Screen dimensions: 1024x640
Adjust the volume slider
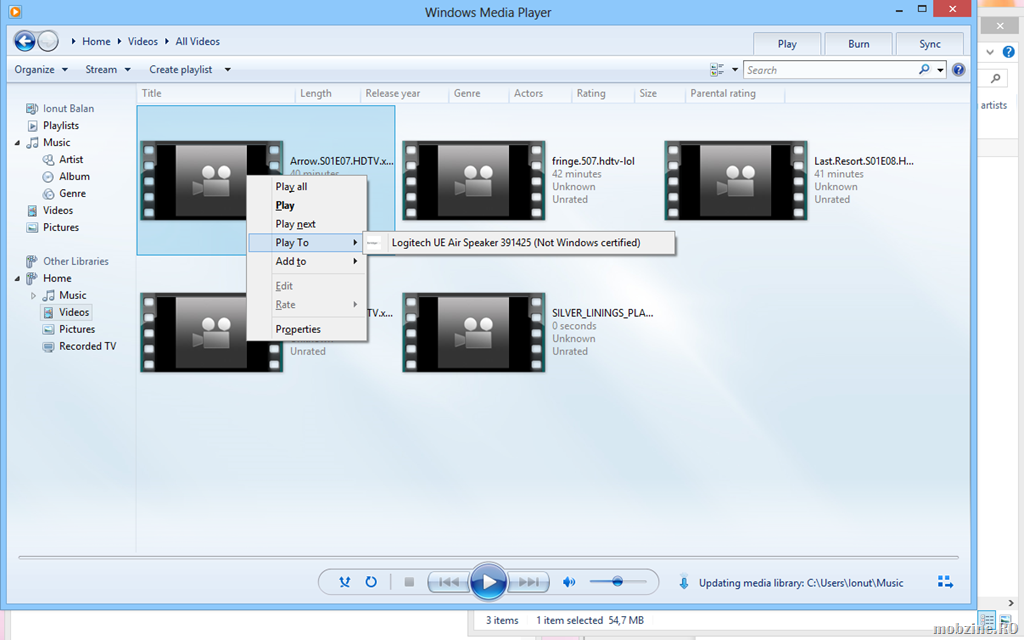618,581
